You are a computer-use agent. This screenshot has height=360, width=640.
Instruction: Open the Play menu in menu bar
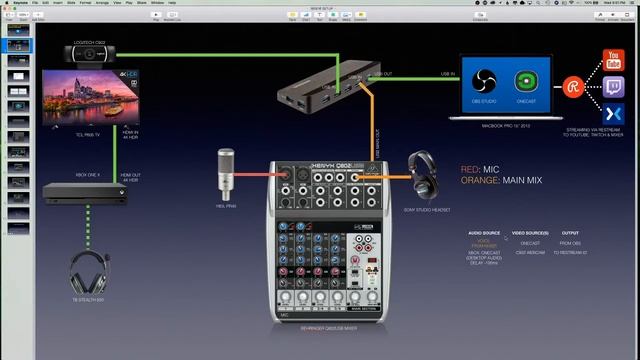(x=129, y=2)
